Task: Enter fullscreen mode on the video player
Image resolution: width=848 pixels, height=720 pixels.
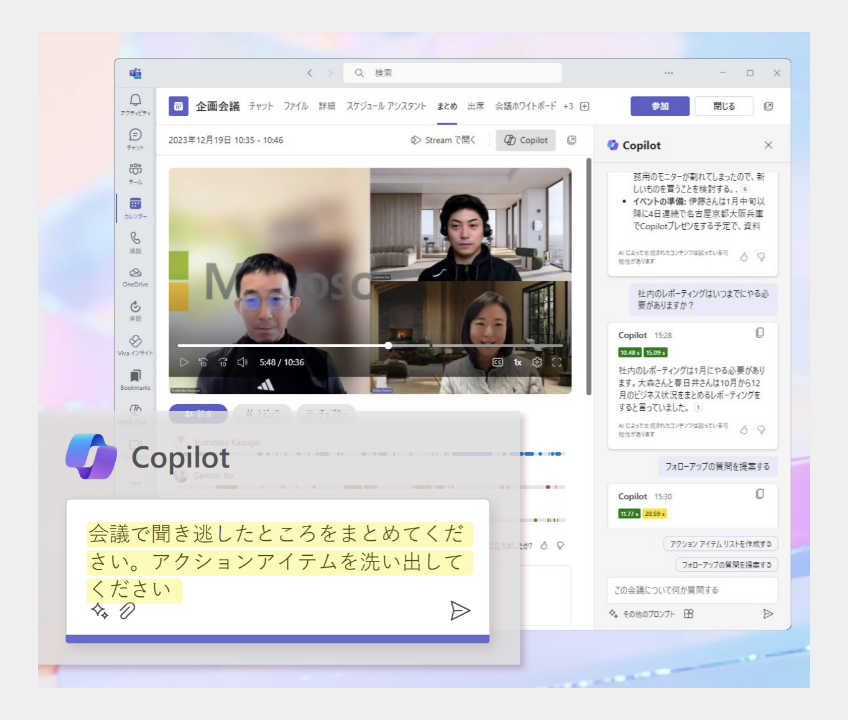Action: [557, 362]
